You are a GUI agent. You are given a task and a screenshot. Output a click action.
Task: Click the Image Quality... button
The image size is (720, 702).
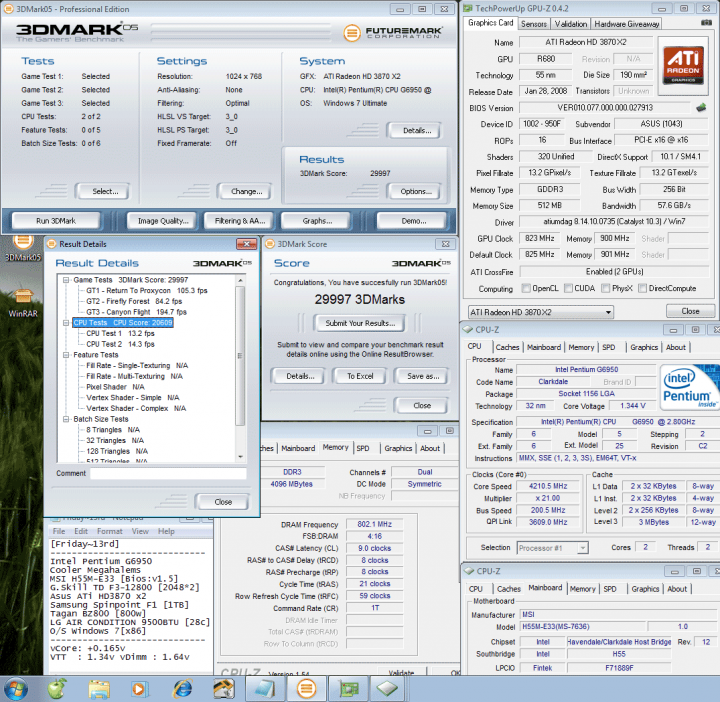(163, 221)
